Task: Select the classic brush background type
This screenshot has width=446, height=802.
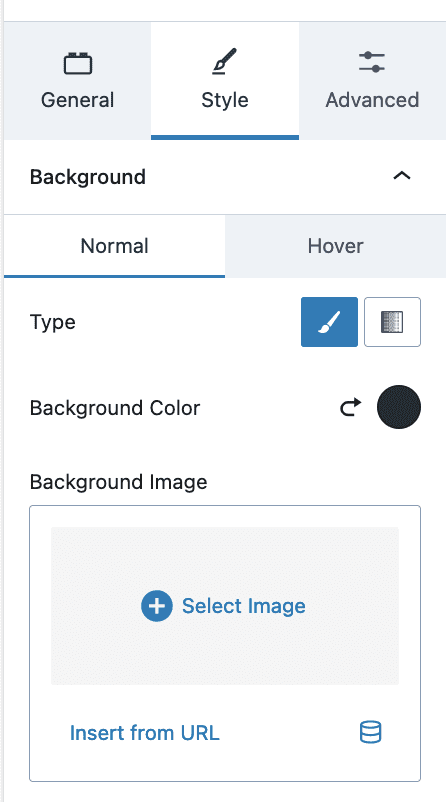Action: (x=329, y=322)
